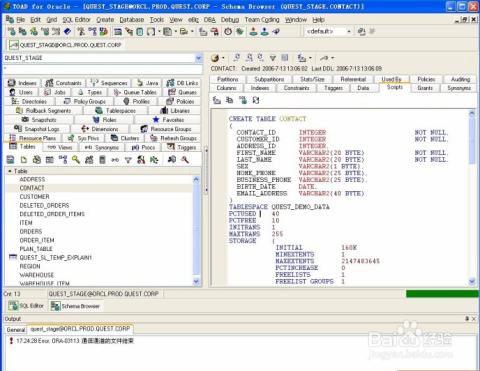Image resolution: width=480 pixels, height=371 pixels.
Task: Click the SQL Editor window button at bottom
Action: click(26, 306)
